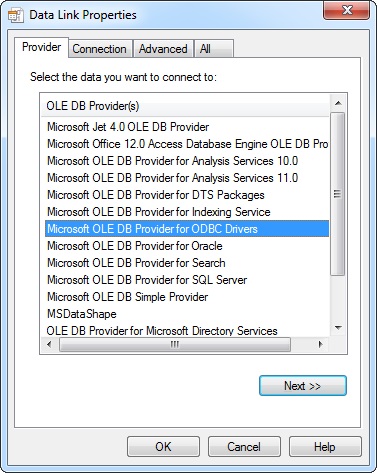Switch to the Connection tab
377x473 pixels.
pyautogui.click(x=100, y=49)
